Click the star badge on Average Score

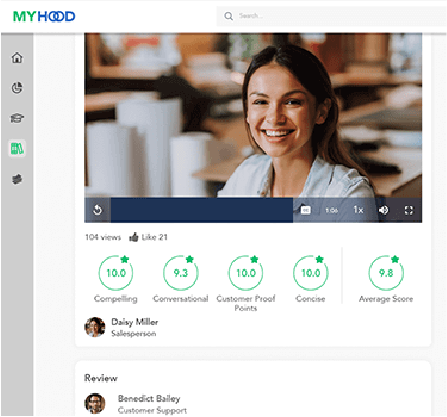[395, 259]
